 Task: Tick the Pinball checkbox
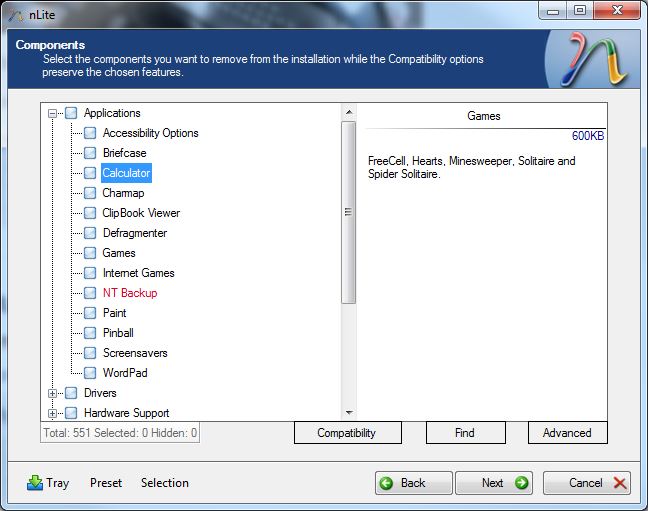(90, 333)
